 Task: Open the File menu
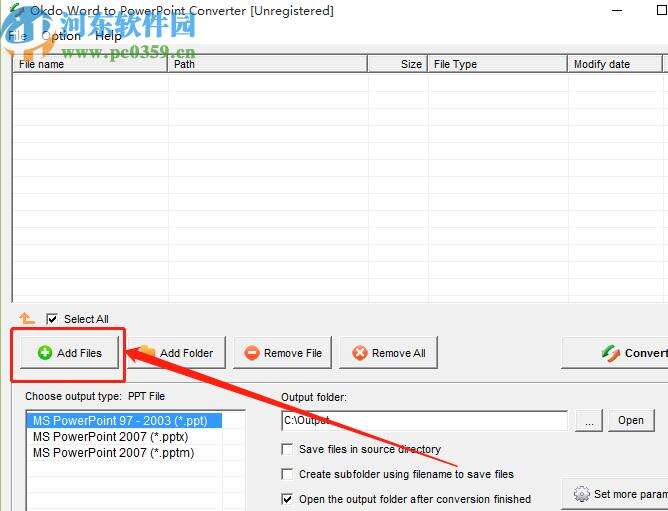point(17,36)
